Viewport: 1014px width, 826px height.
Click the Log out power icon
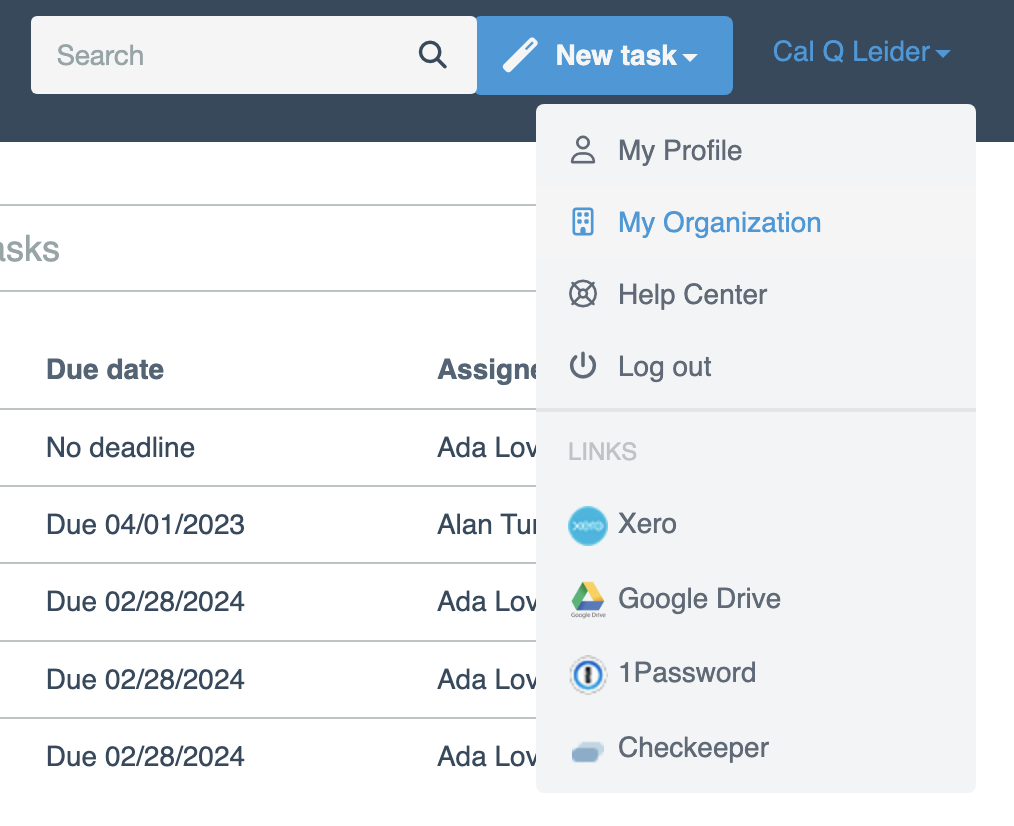[x=582, y=366]
